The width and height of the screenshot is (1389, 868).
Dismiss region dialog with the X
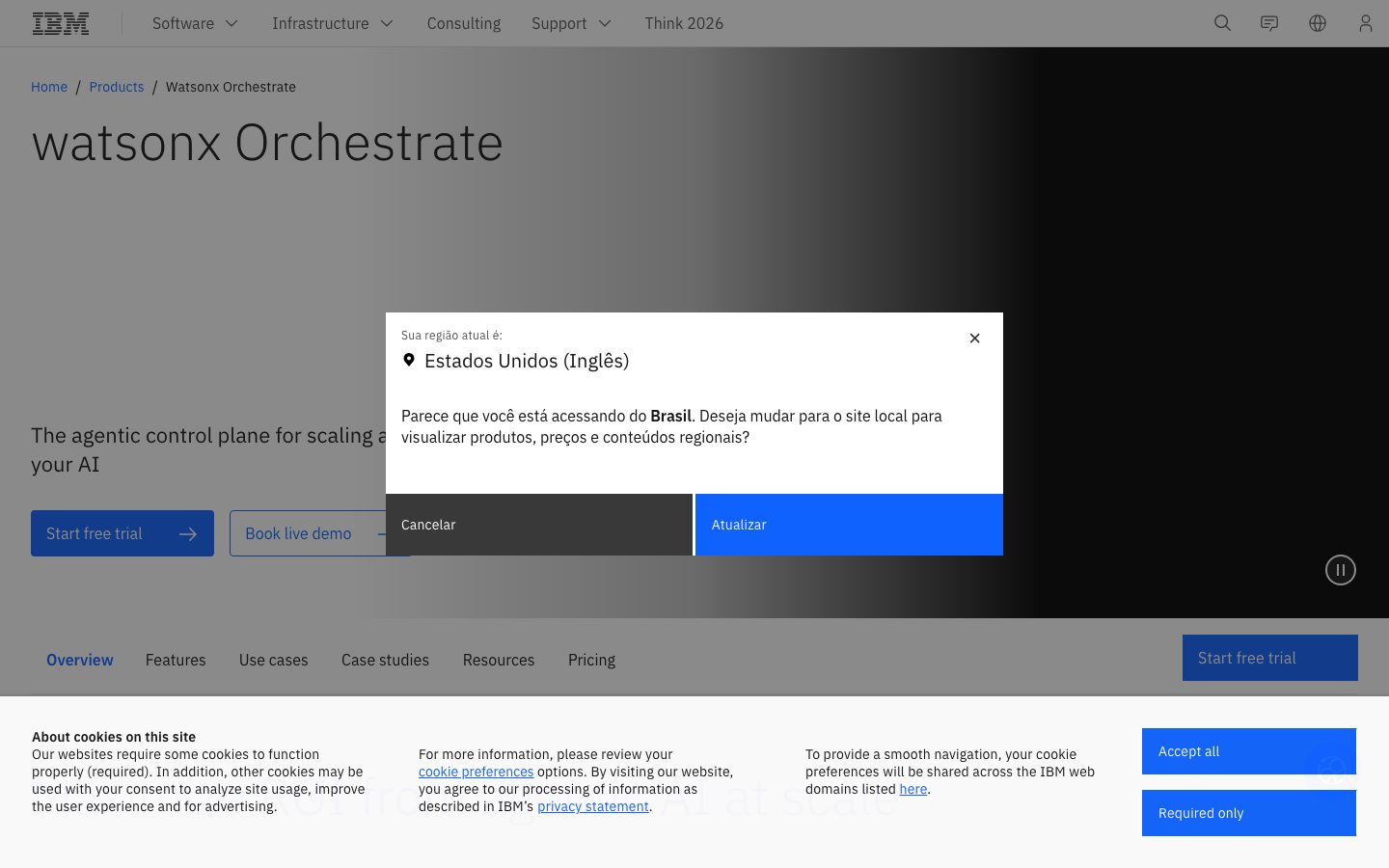click(x=974, y=338)
